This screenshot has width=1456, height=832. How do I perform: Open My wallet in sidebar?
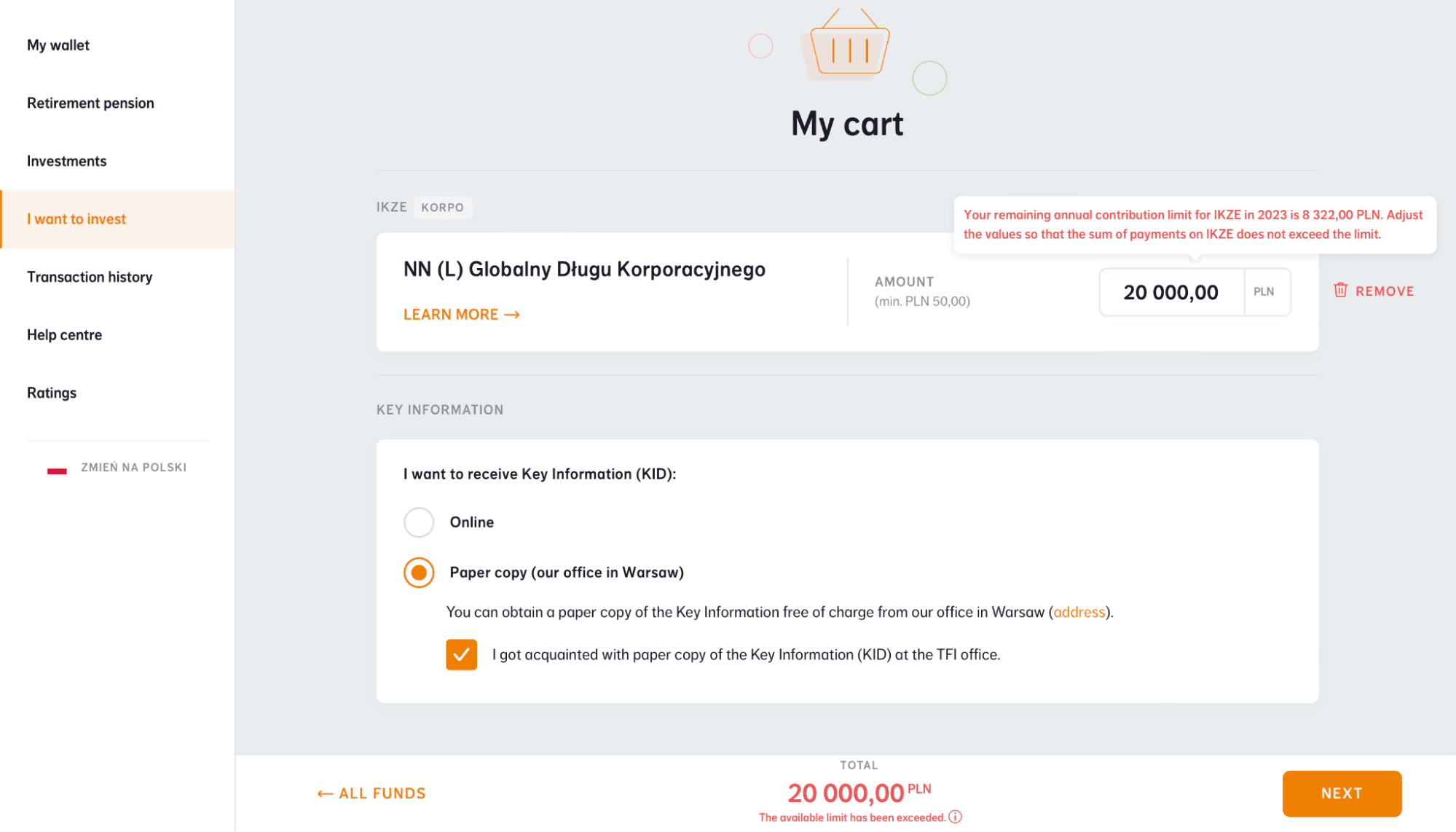pos(58,45)
